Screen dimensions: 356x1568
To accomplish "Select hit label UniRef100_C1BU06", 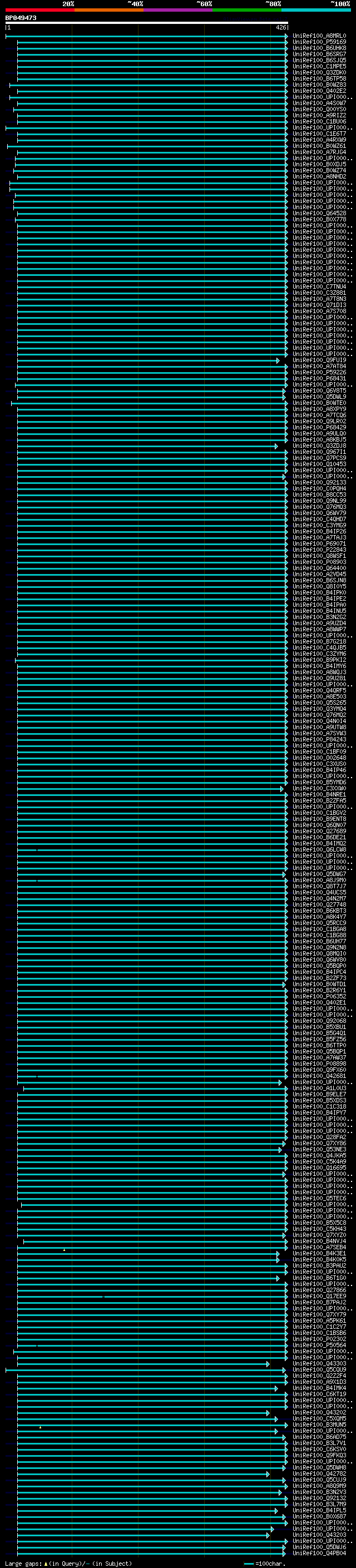I will (319, 121).
